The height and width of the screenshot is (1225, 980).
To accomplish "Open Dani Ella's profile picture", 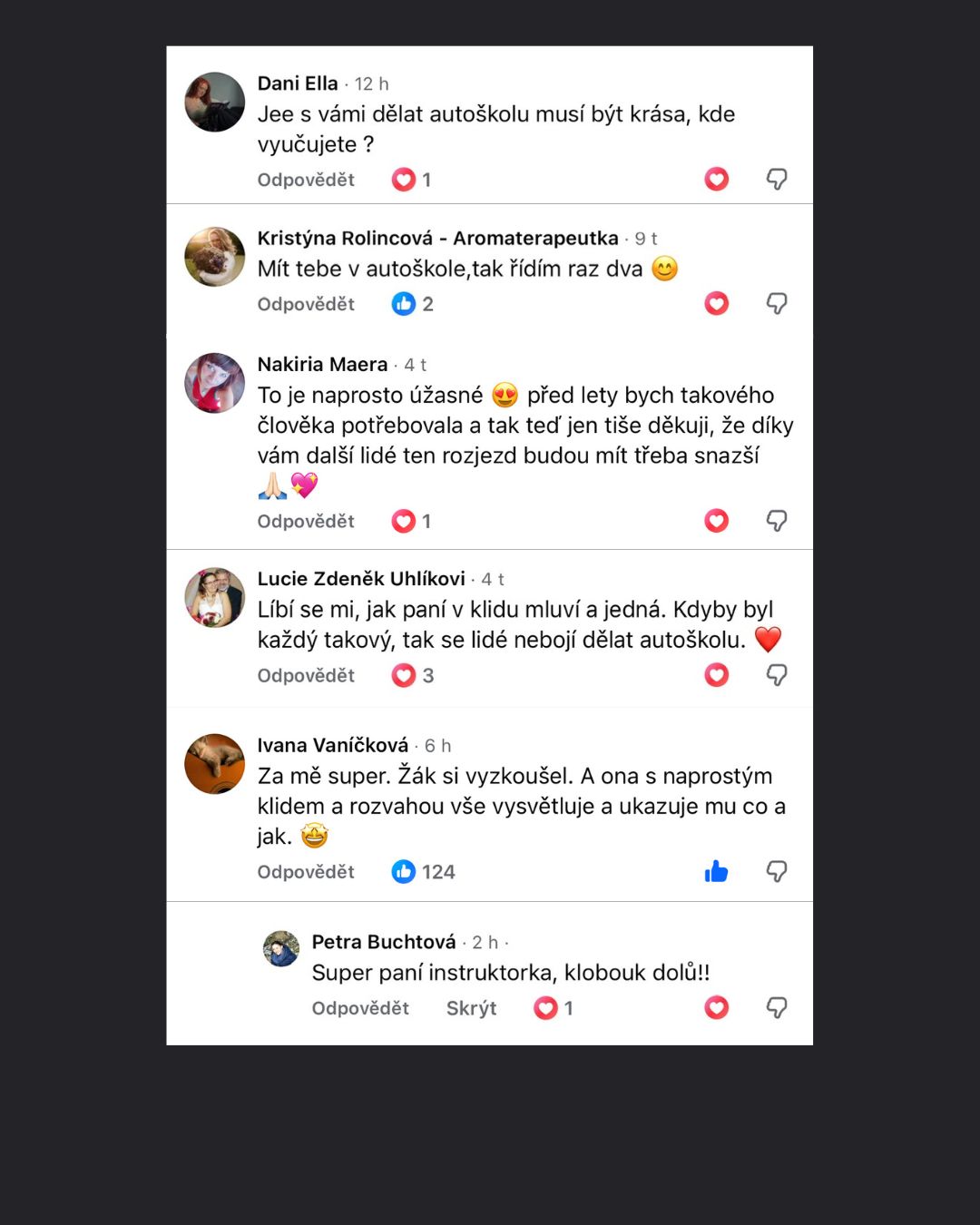I will [x=215, y=103].
